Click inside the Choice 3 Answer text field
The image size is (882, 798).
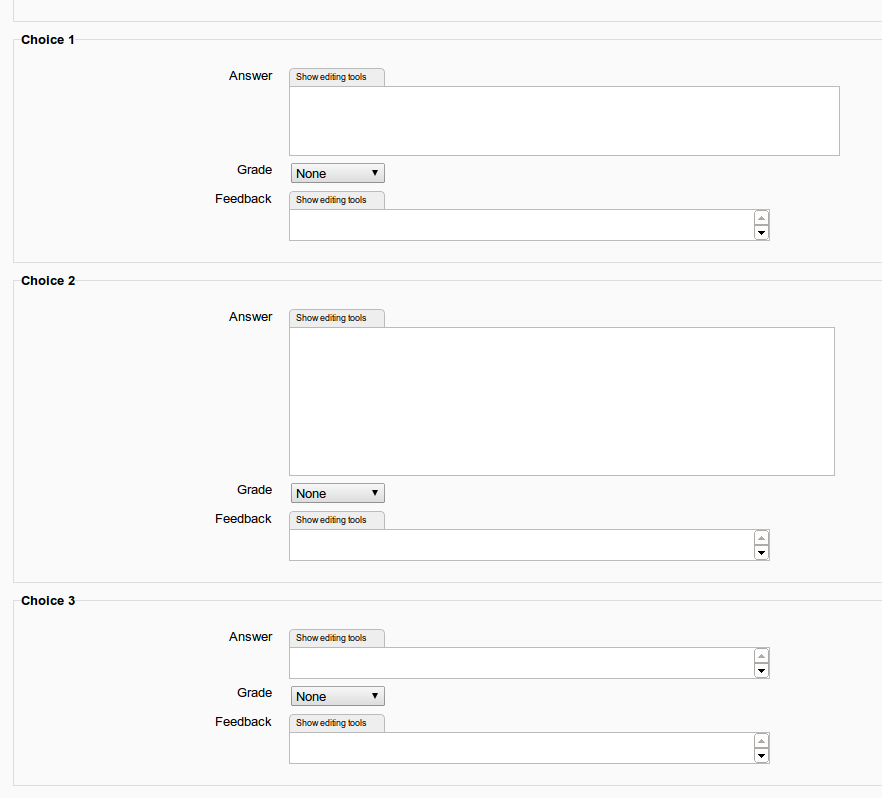click(521, 663)
